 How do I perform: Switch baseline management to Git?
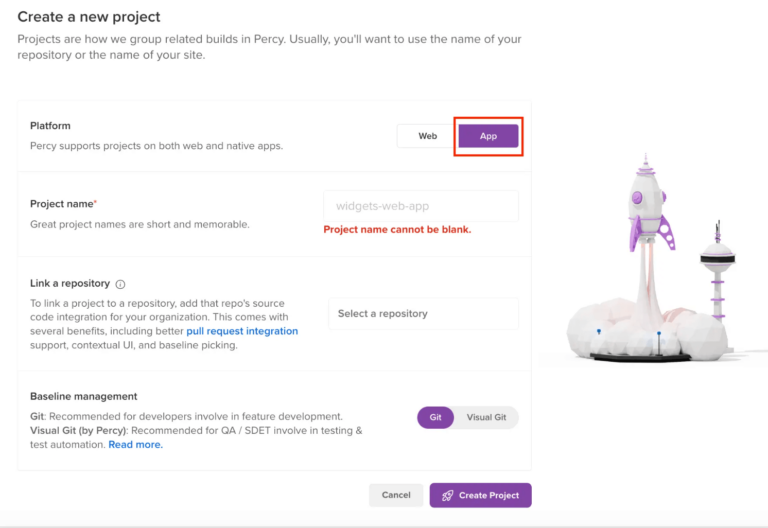pyautogui.click(x=436, y=417)
